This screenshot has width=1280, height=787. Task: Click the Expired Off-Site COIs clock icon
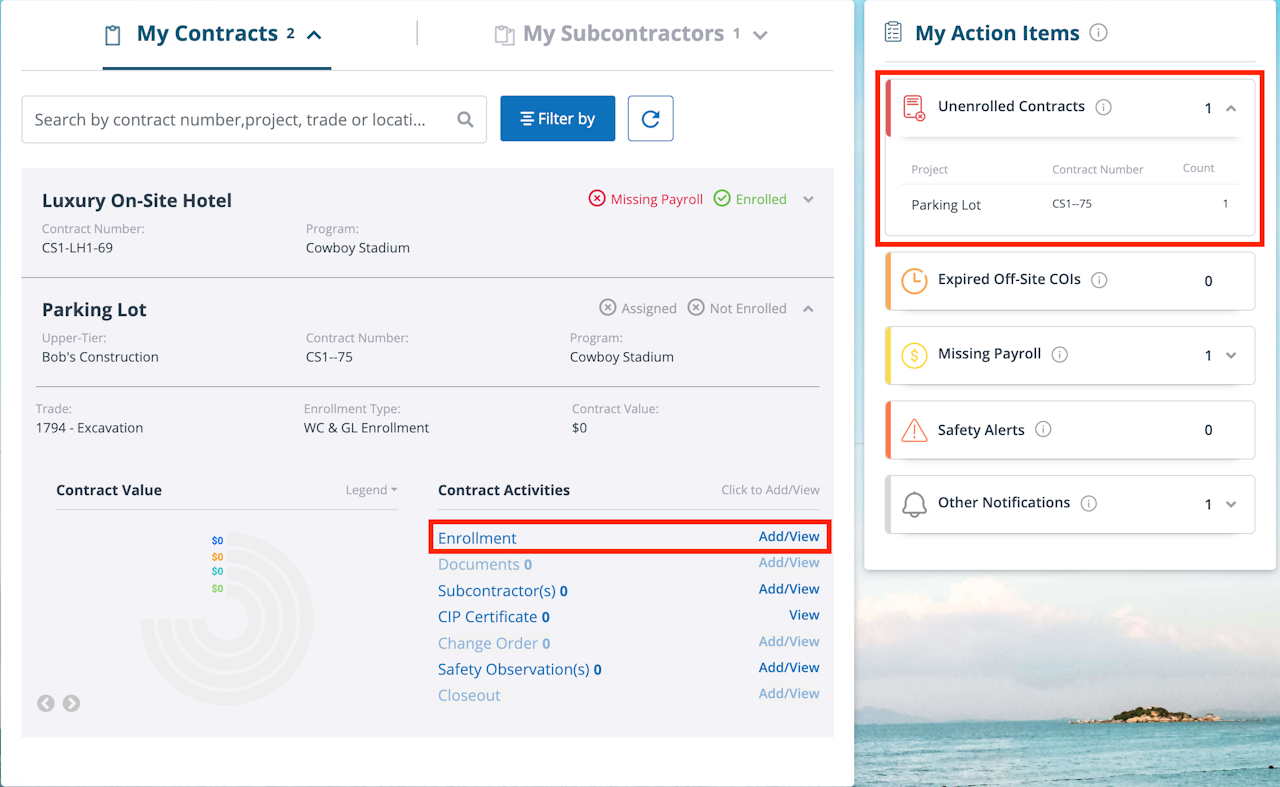[x=914, y=281]
